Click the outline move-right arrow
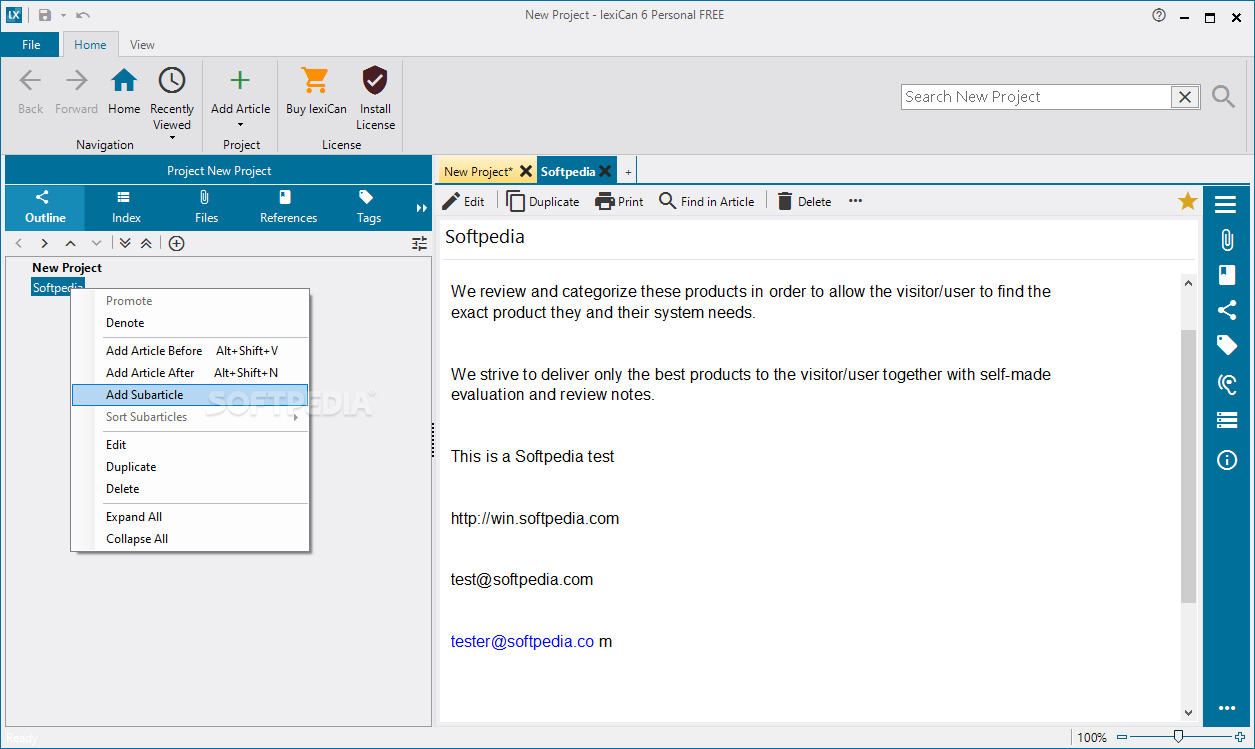The width and height of the screenshot is (1255, 749). click(x=44, y=244)
